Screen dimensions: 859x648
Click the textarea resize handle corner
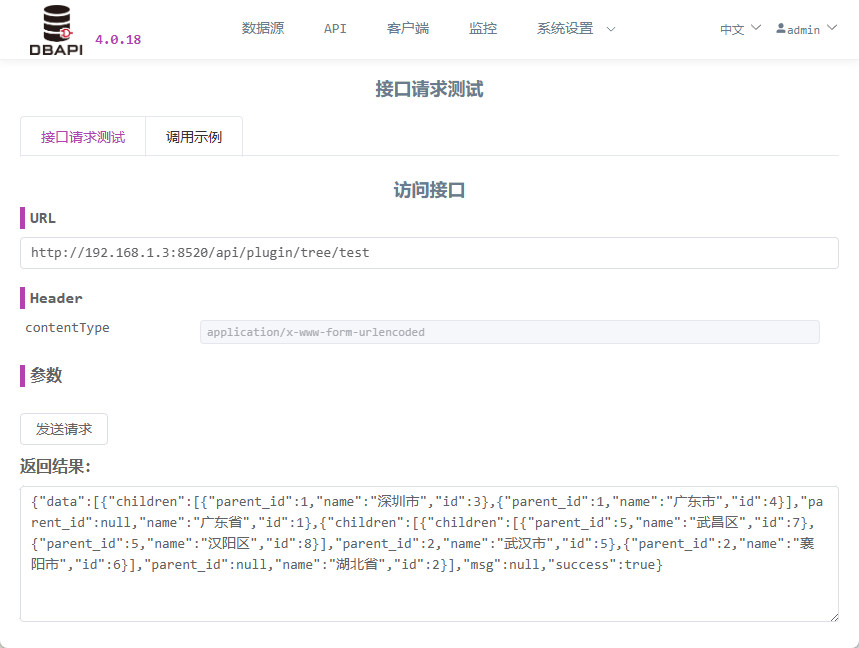tap(834, 617)
